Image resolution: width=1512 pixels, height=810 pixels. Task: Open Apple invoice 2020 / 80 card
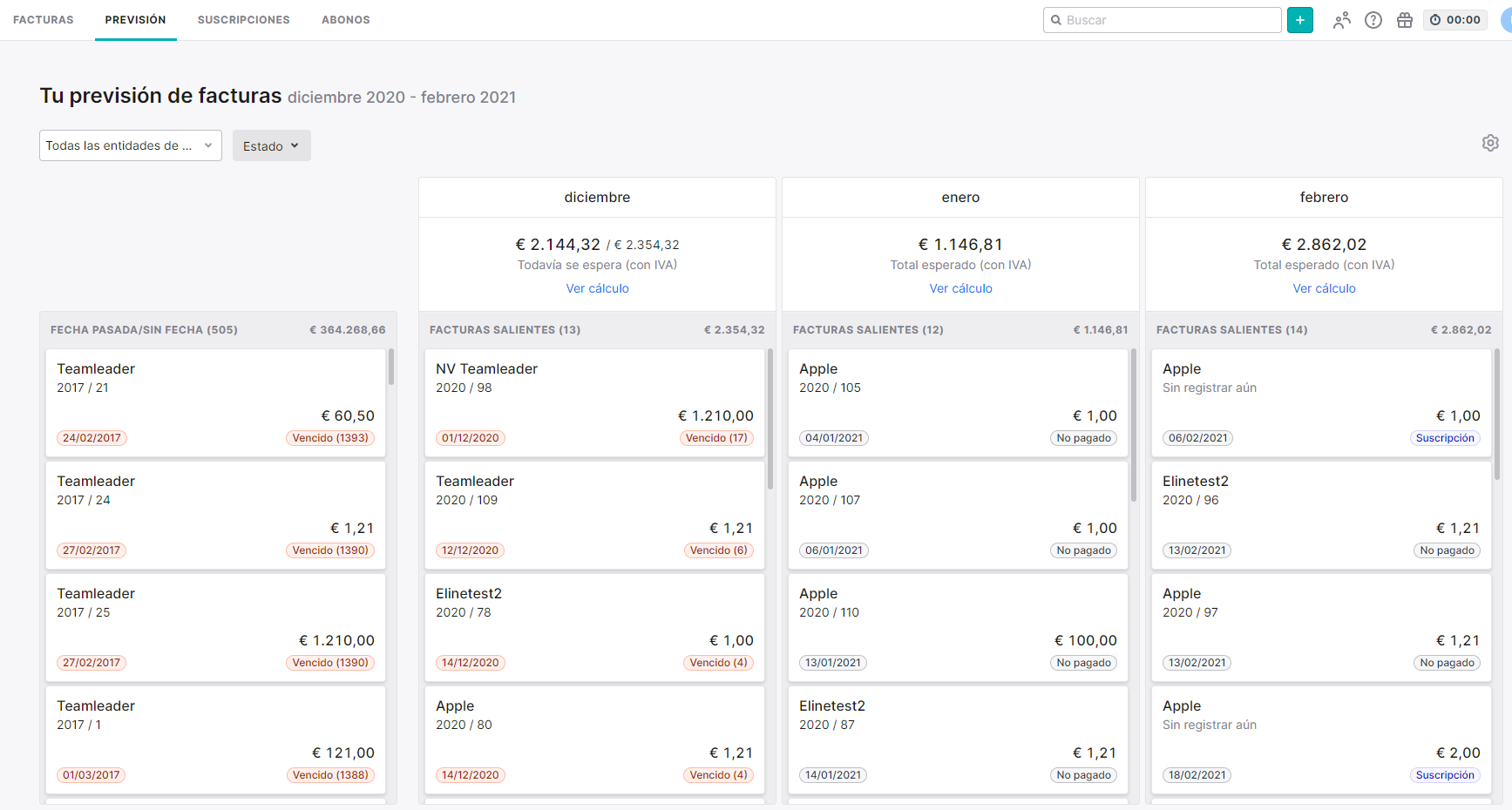click(594, 739)
